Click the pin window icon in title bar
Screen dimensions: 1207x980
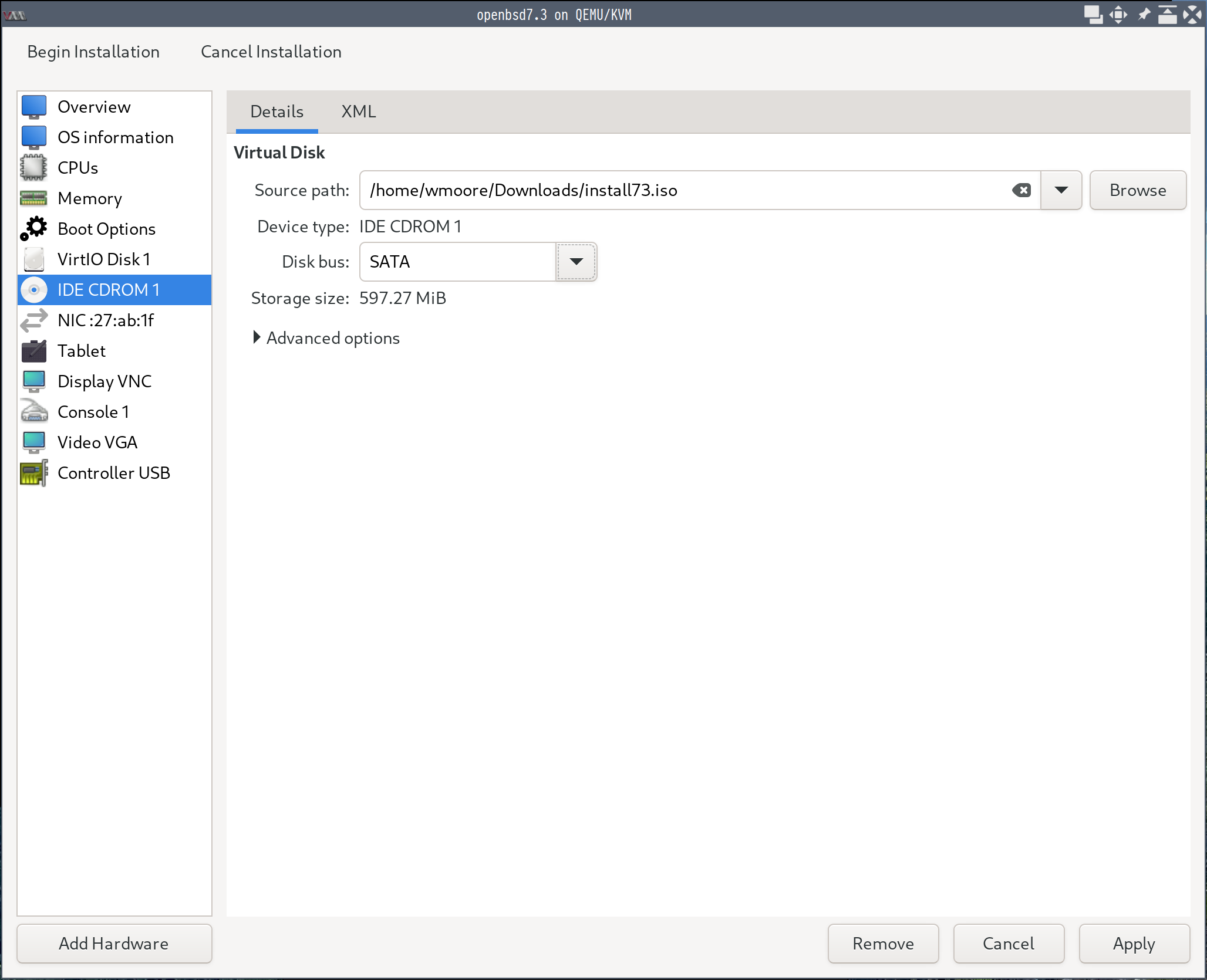tap(1144, 14)
